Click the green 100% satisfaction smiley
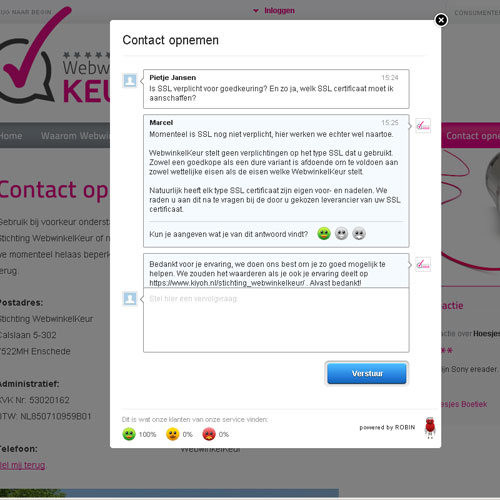Viewport: 500px width, 500px height. tap(129, 434)
